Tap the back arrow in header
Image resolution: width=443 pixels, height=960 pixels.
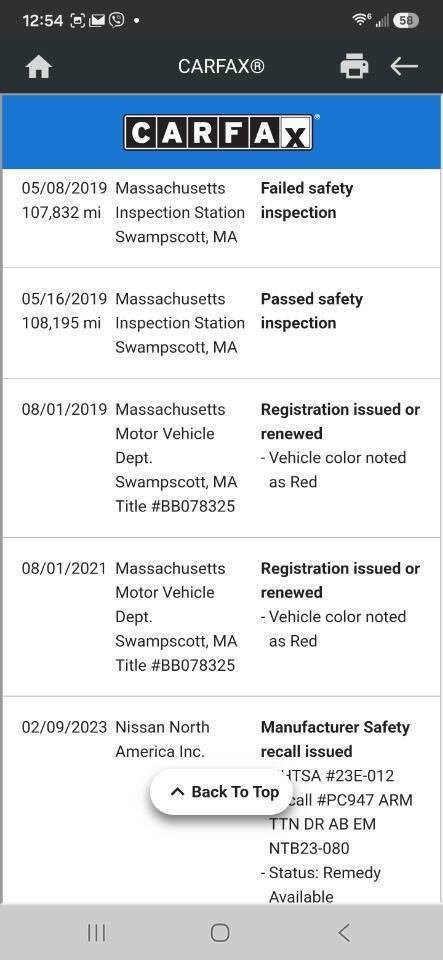pos(404,66)
